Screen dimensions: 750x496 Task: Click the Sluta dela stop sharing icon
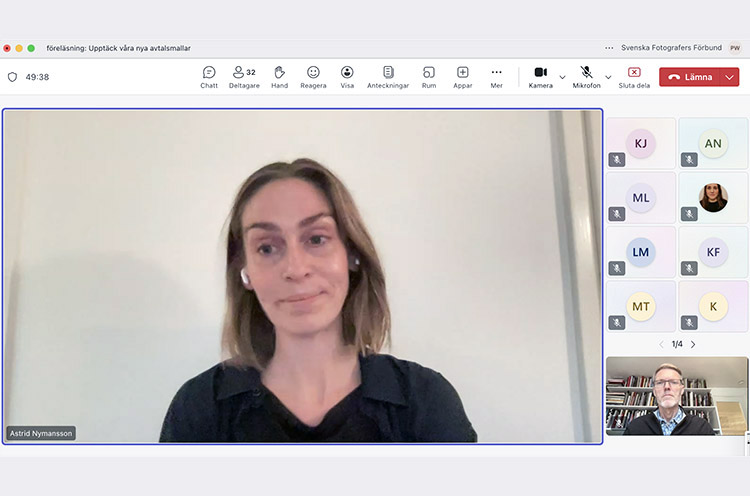click(x=634, y=77)
